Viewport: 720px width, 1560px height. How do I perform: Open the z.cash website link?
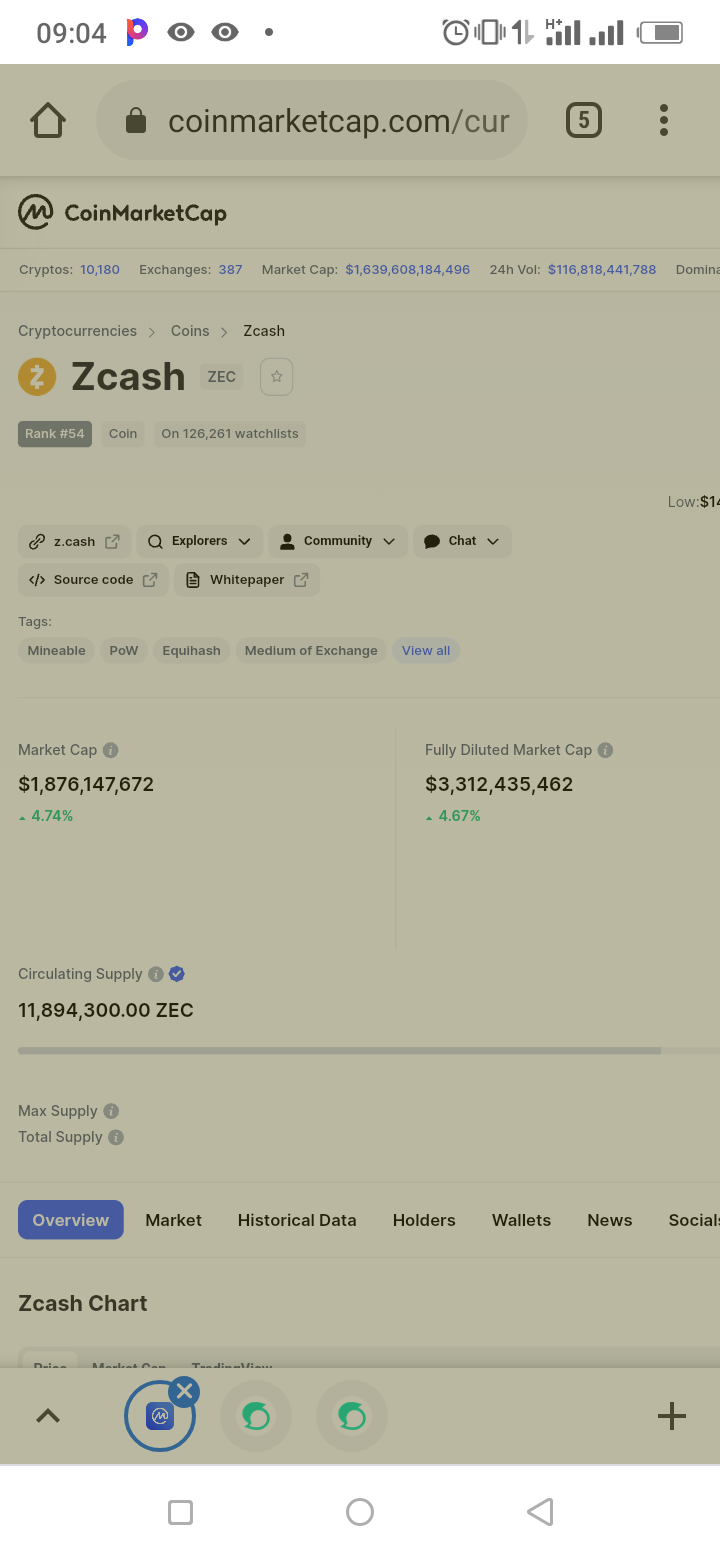click(75, 541)
